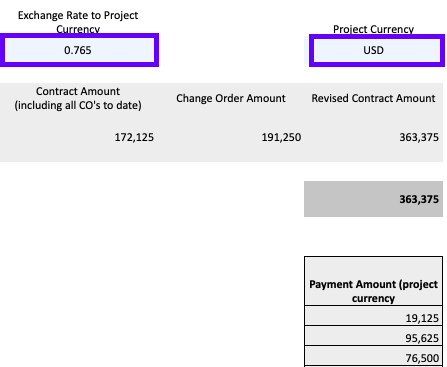Click the blank area left of payment table
The image size is (447, 367).
coord(152,310)
